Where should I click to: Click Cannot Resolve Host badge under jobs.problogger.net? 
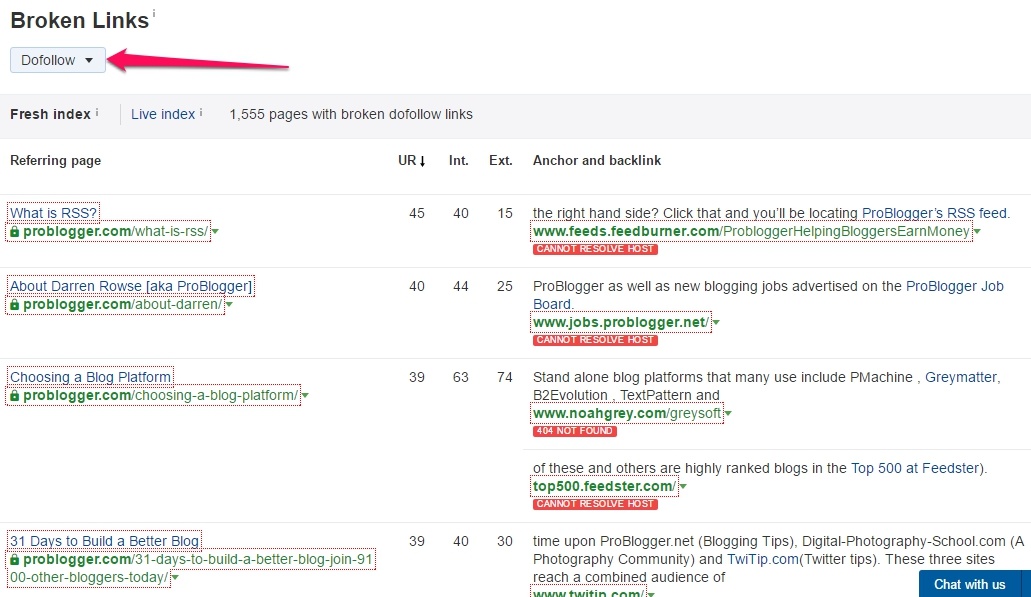click(595, 340)
